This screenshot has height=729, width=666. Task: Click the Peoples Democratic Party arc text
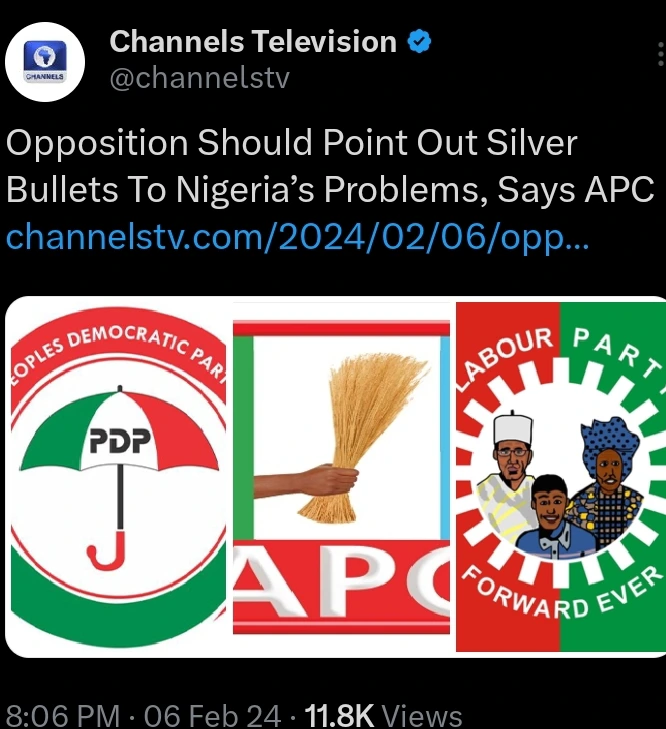(119, 351)
